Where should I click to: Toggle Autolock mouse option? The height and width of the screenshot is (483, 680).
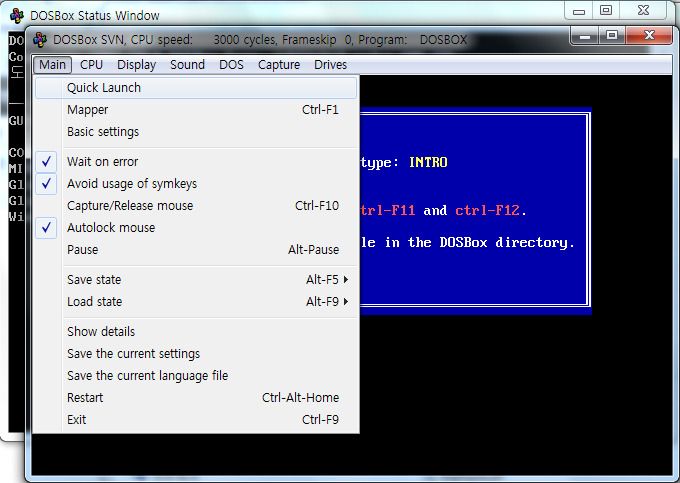pyautogui.click(x=196, y=228)
